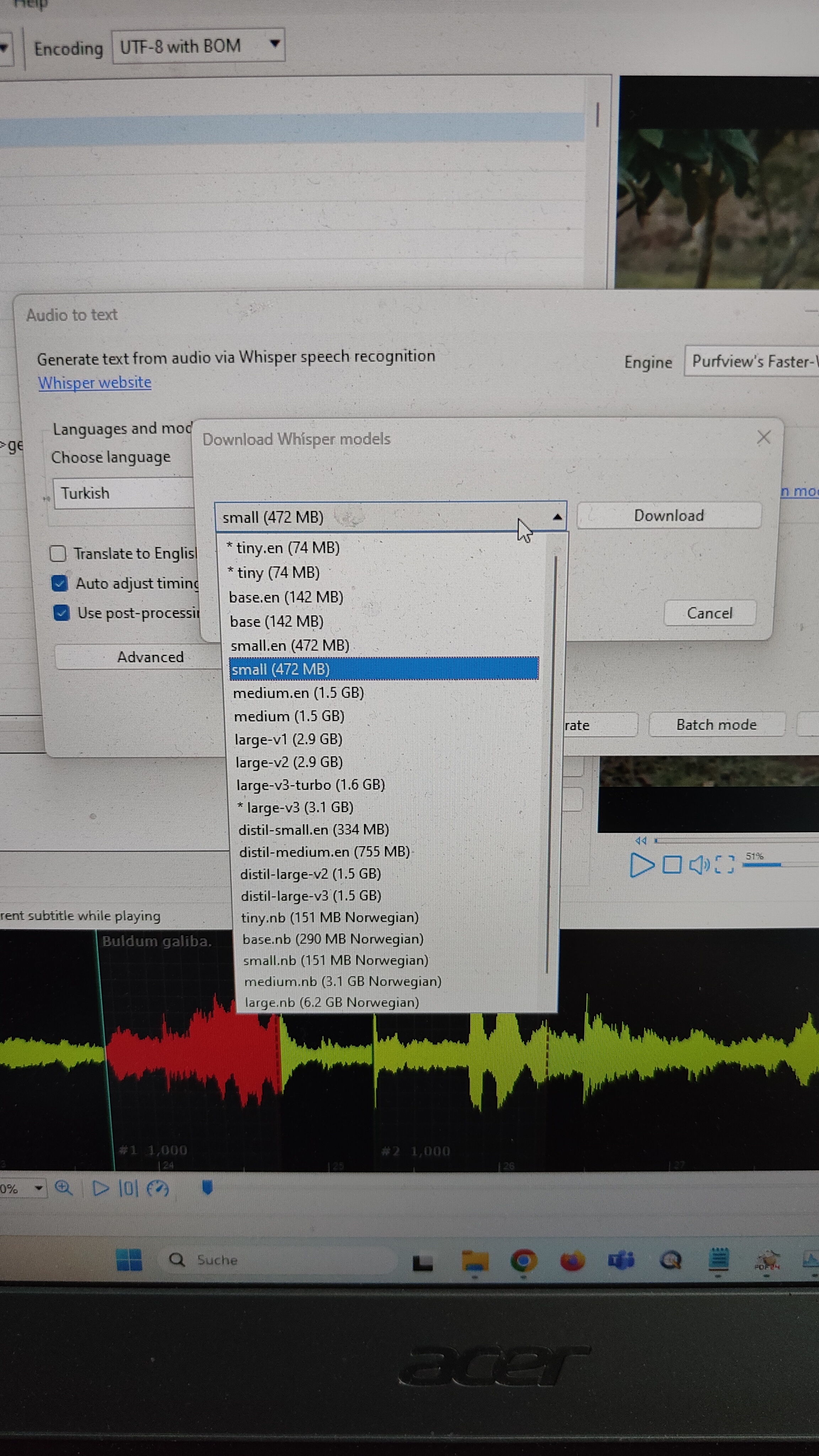
Task: Mute audio with the speaker icon
Action: click(x=699, y=865)
